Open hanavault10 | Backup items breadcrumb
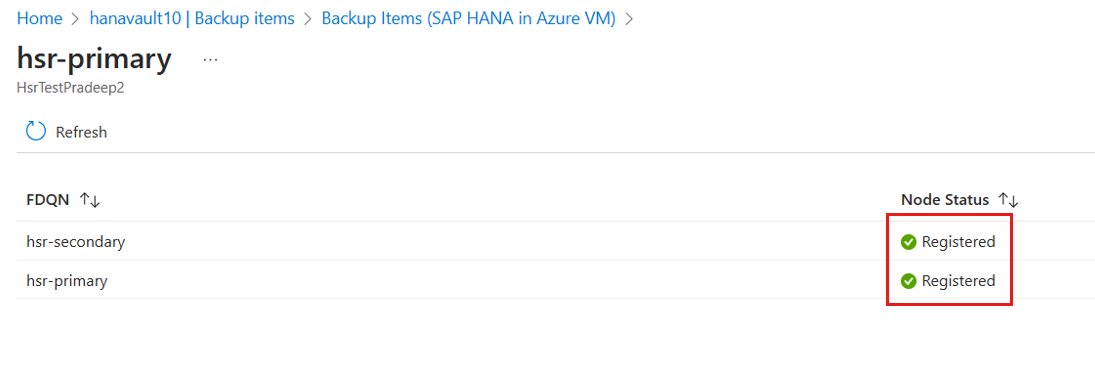1095x382 pixels. (x=192, y=19)
